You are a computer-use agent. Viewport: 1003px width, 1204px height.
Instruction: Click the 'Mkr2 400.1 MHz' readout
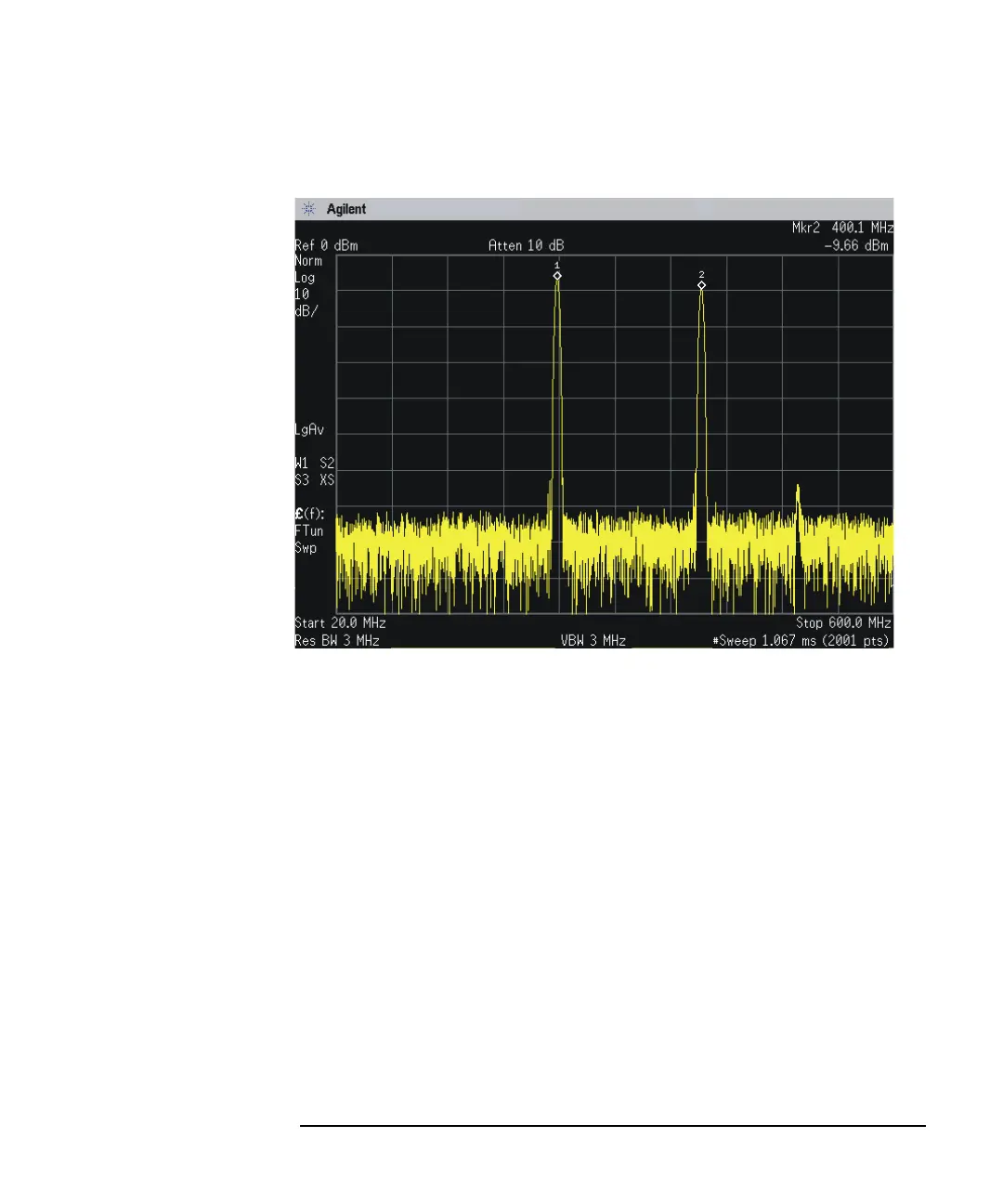click(x=841, y=228)
